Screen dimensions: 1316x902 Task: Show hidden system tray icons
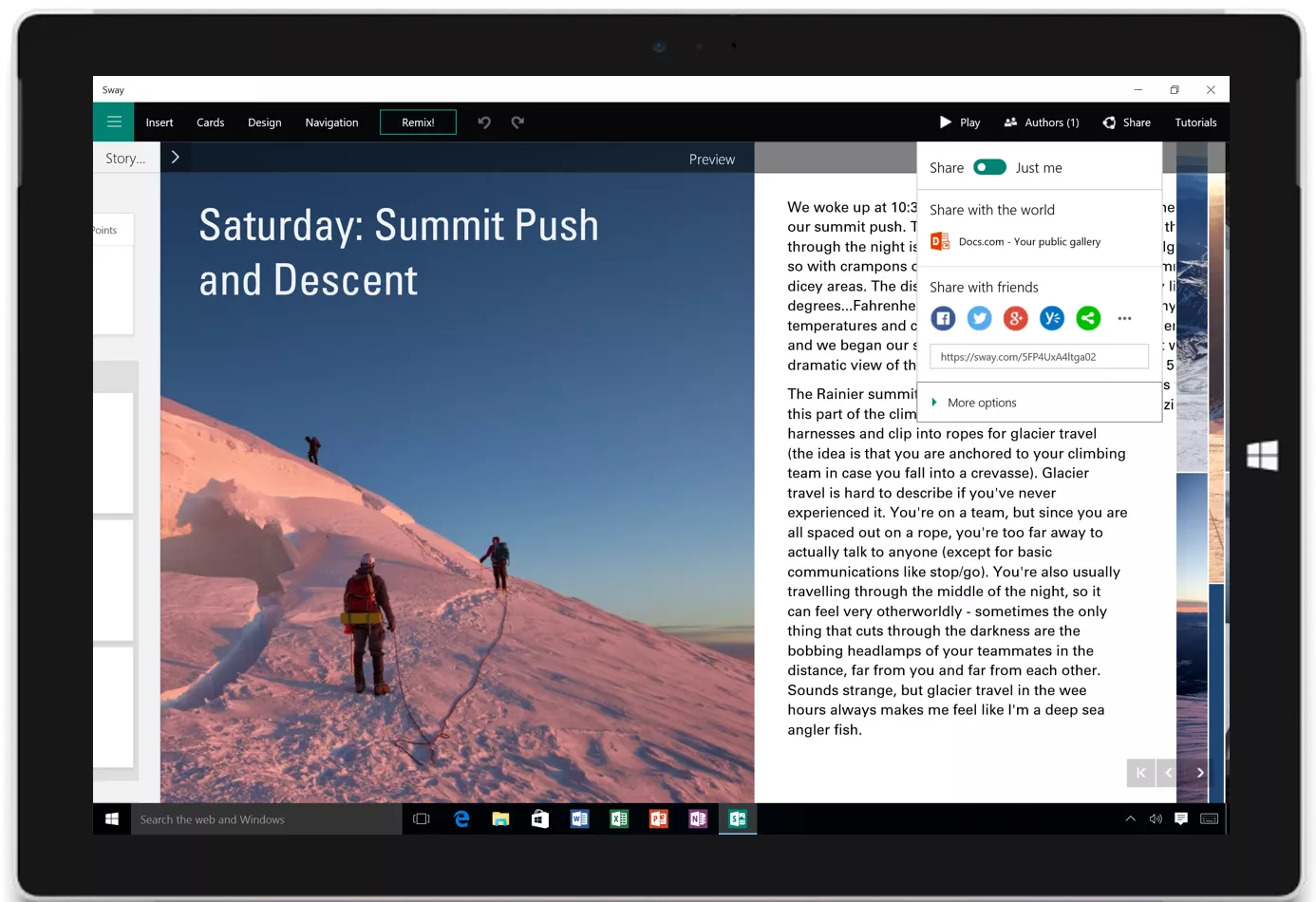1130,818
